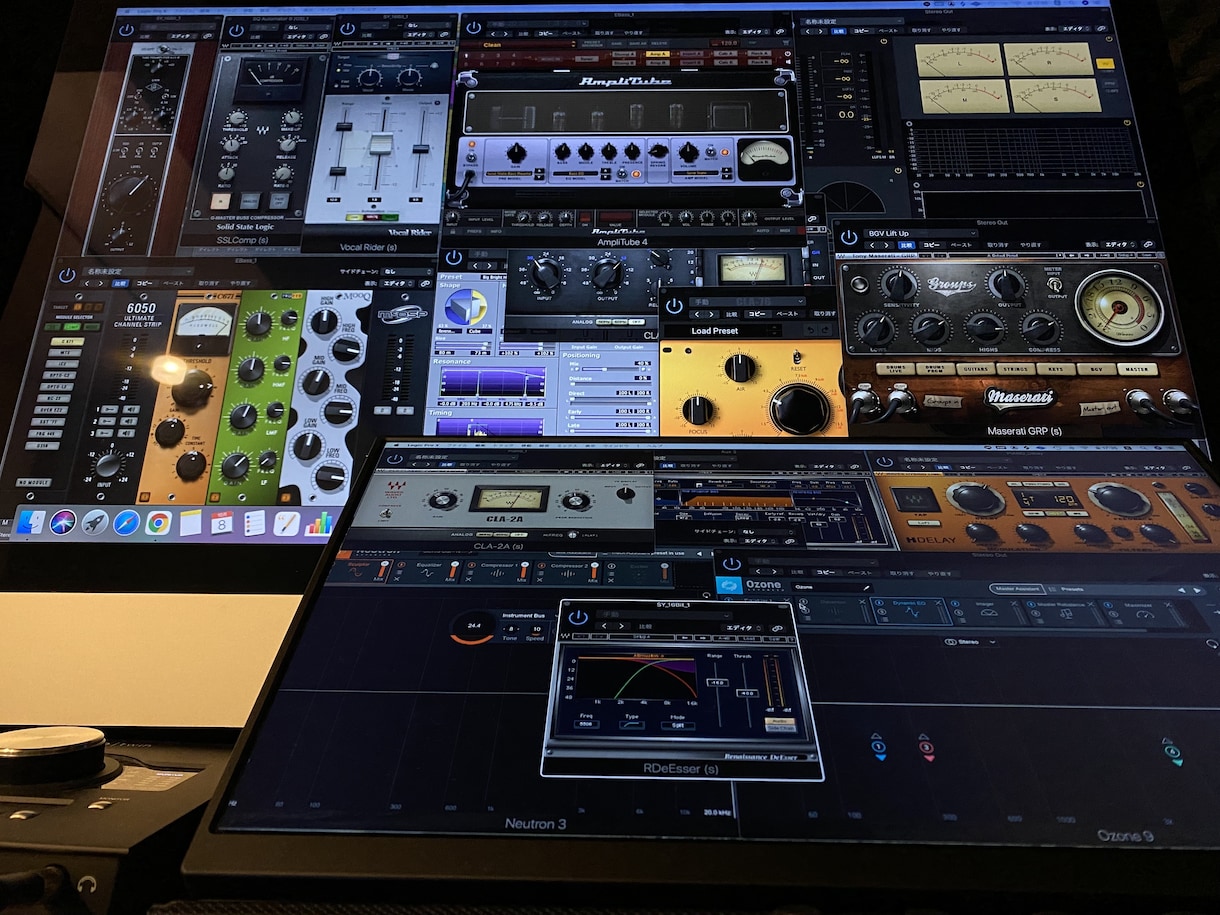1220x915 pixels.
Task: Click the TAP pad on H-Delay
Action: click(x=914, y=499)
